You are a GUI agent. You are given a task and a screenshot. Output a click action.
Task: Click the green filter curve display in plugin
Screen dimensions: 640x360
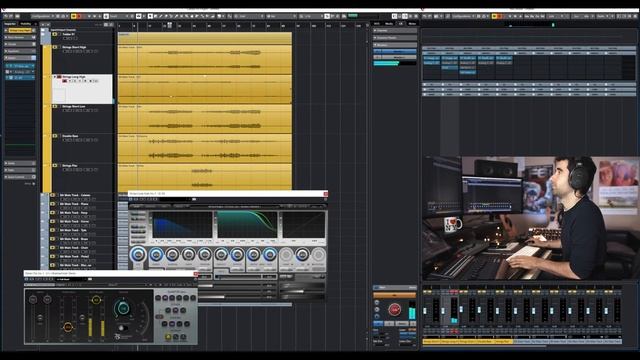click(247, 224)
